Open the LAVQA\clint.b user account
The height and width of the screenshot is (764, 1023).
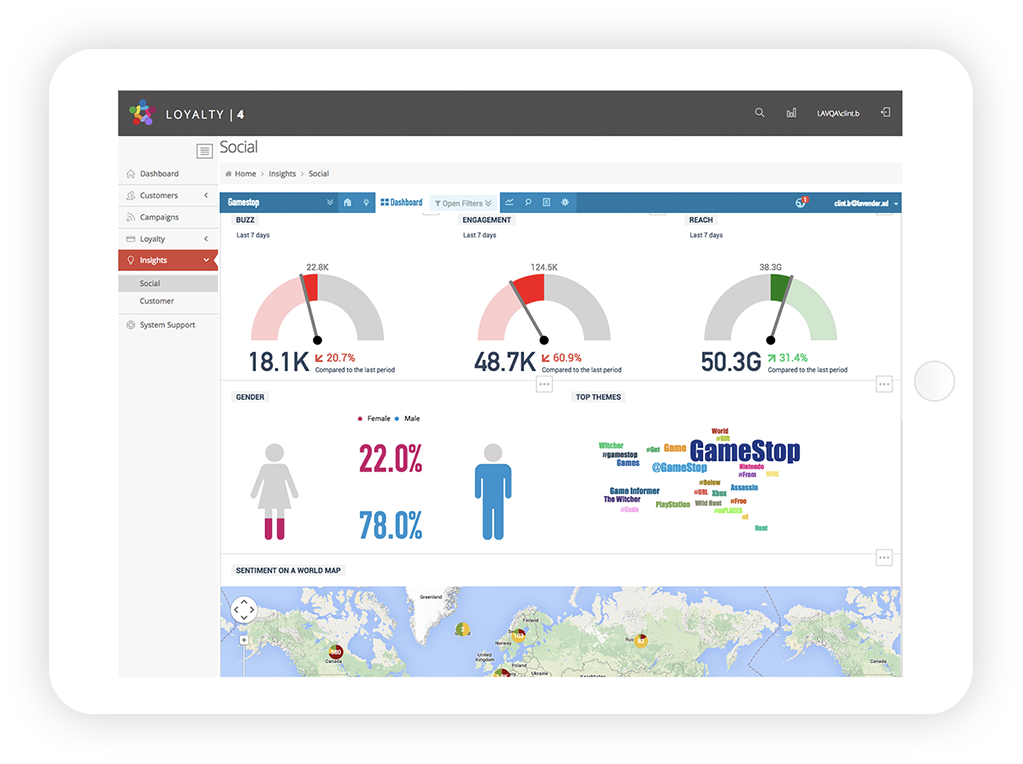pos(838,114)
